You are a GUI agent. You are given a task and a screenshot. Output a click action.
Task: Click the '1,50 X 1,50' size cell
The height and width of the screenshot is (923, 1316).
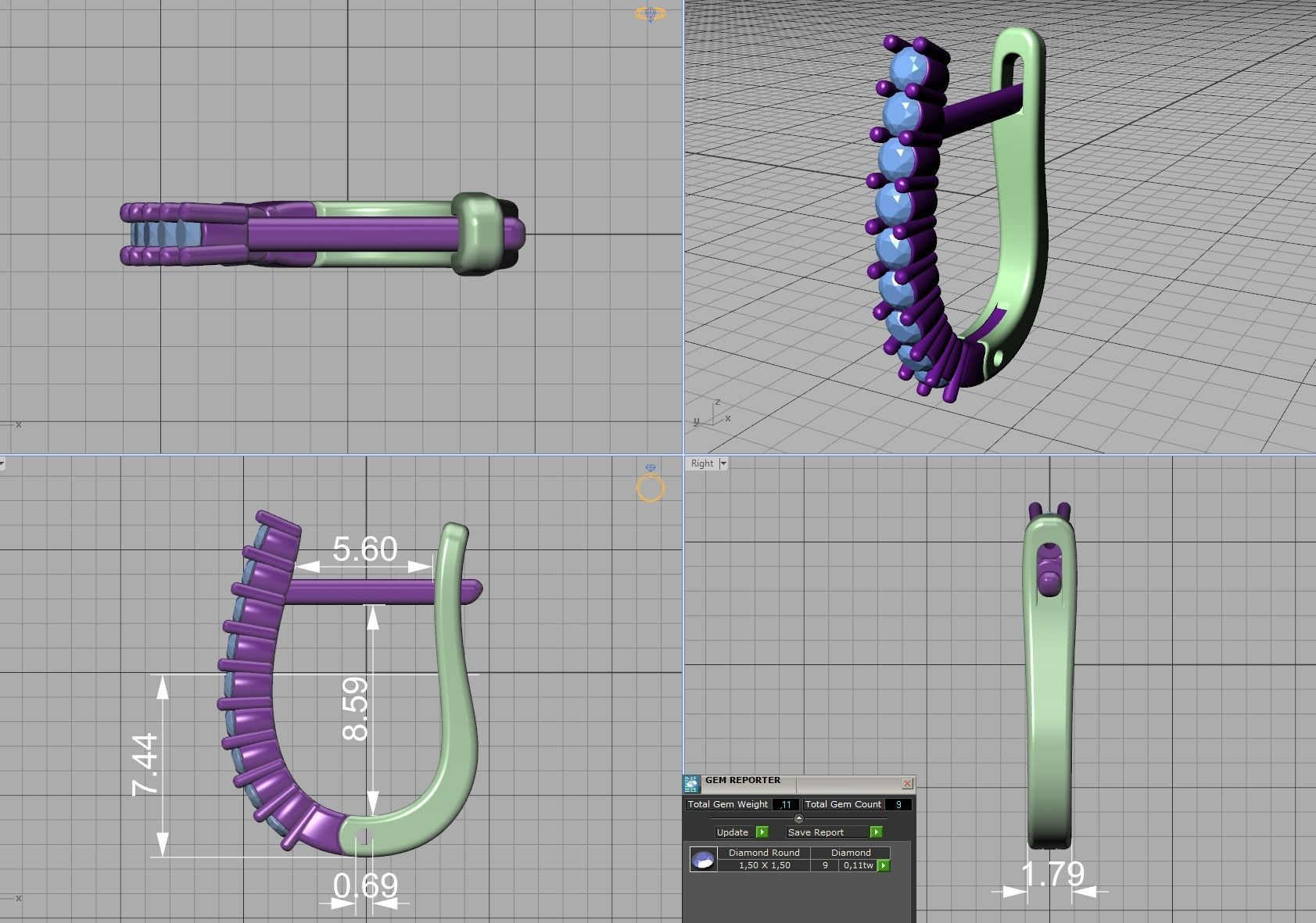(x=764, y=865)
